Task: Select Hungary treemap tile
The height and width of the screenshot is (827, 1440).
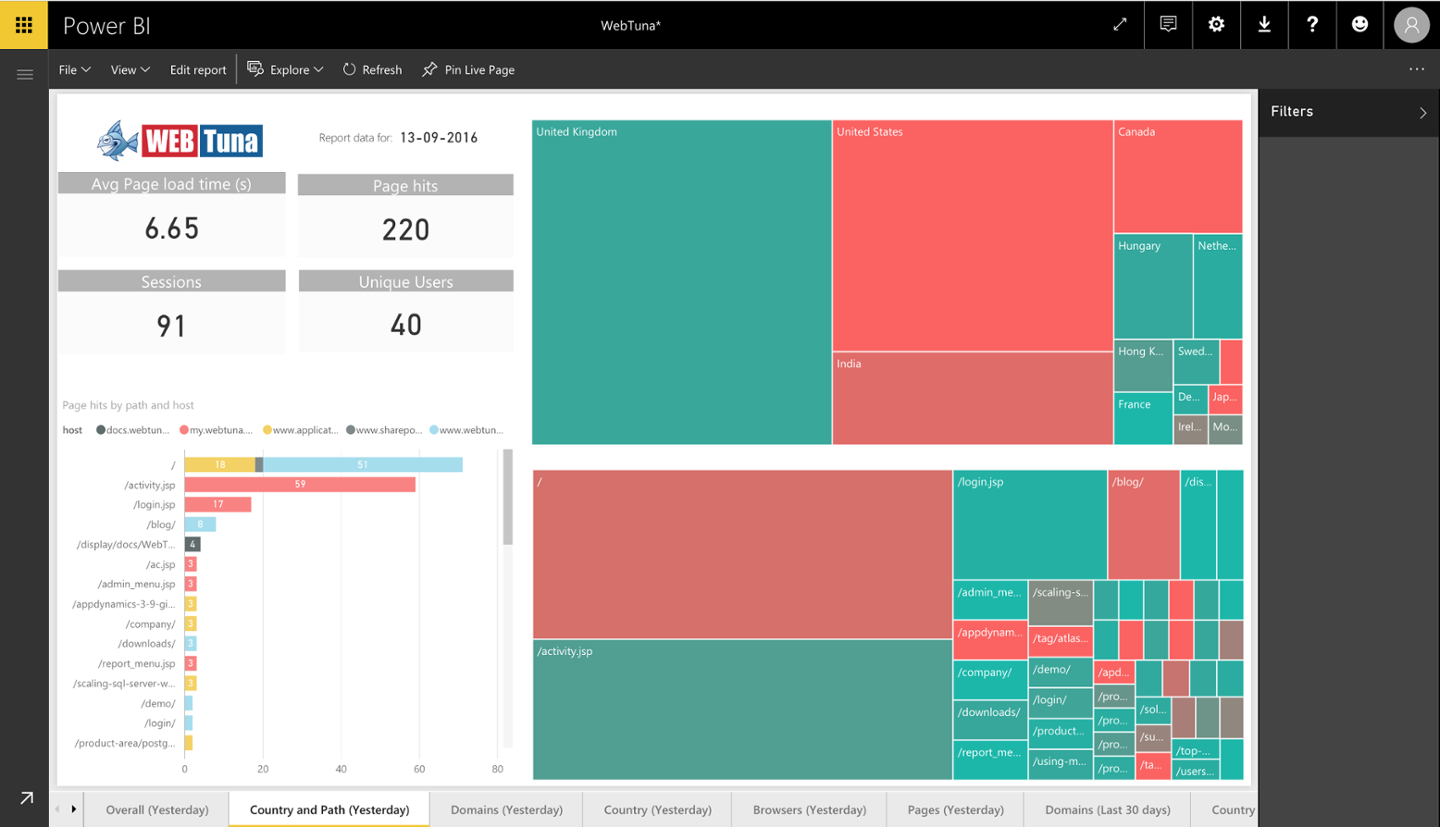Action: [1153, 286]
